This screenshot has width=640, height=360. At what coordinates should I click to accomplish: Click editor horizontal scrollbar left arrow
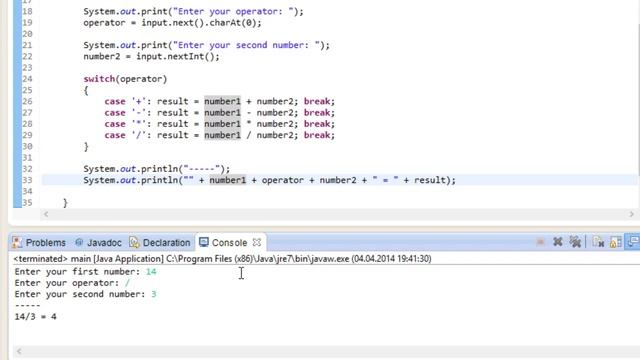(46, 214)
